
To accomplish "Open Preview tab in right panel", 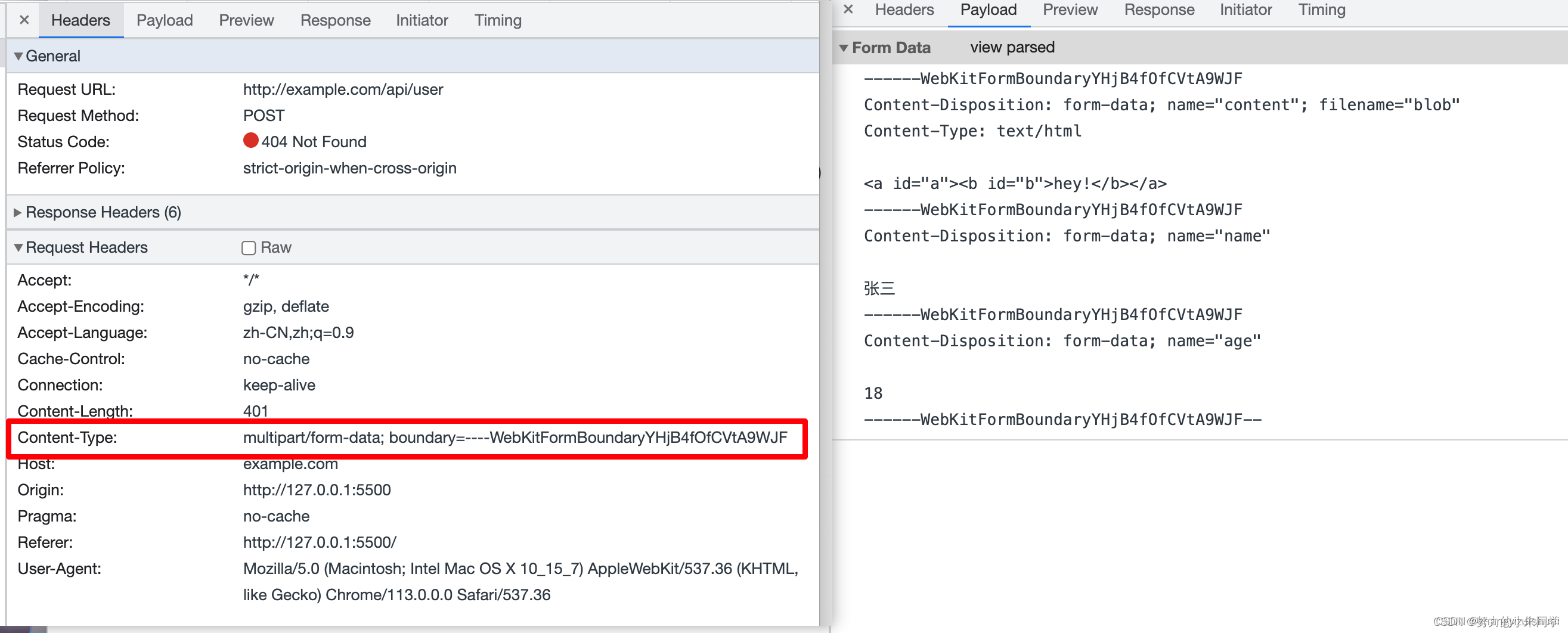I will click(x=1070, y=10).
